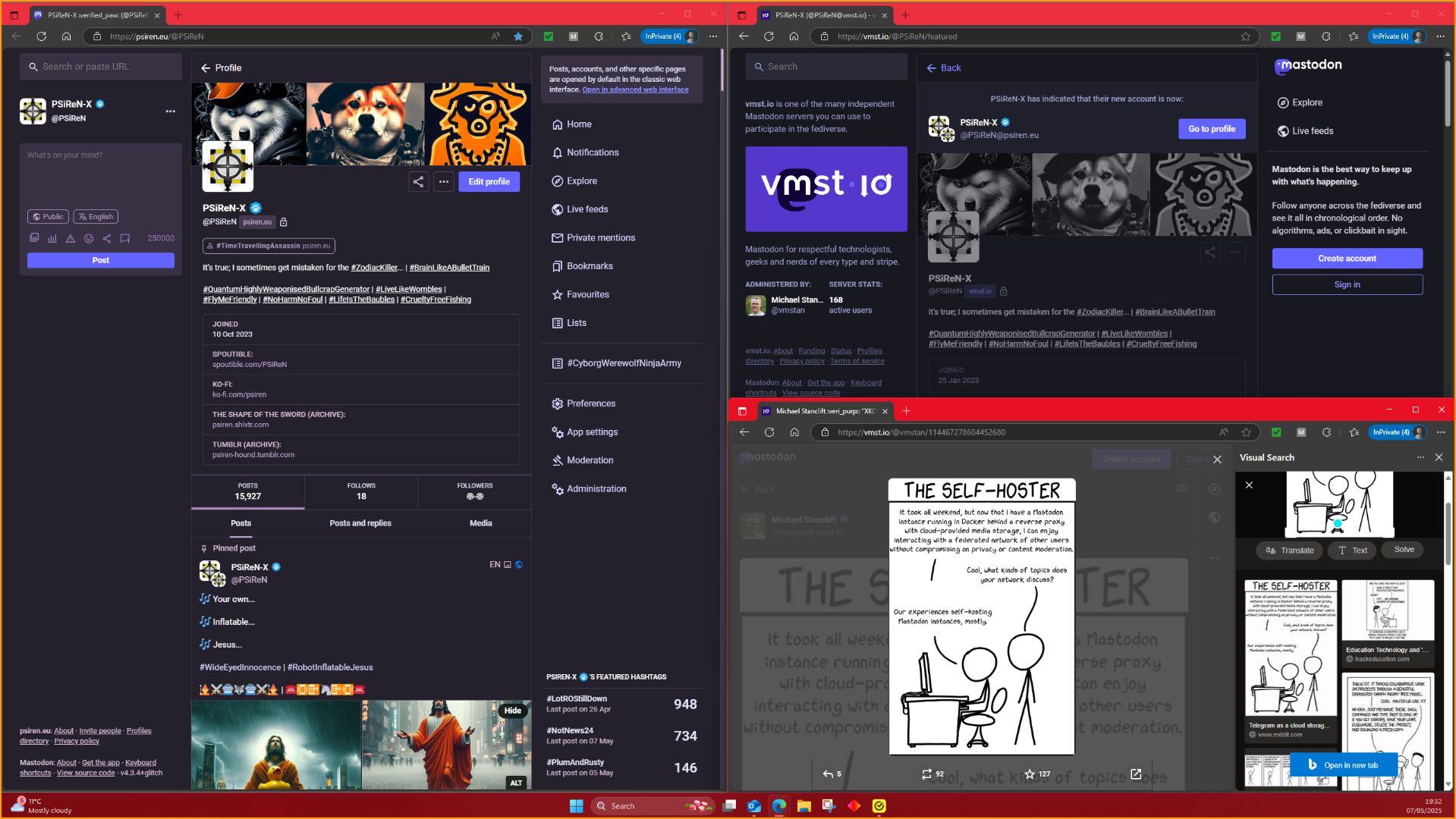Open more options menu beside Edit profile
Viewport: 1456px width, 819px height.
click(x=444, y=182)
